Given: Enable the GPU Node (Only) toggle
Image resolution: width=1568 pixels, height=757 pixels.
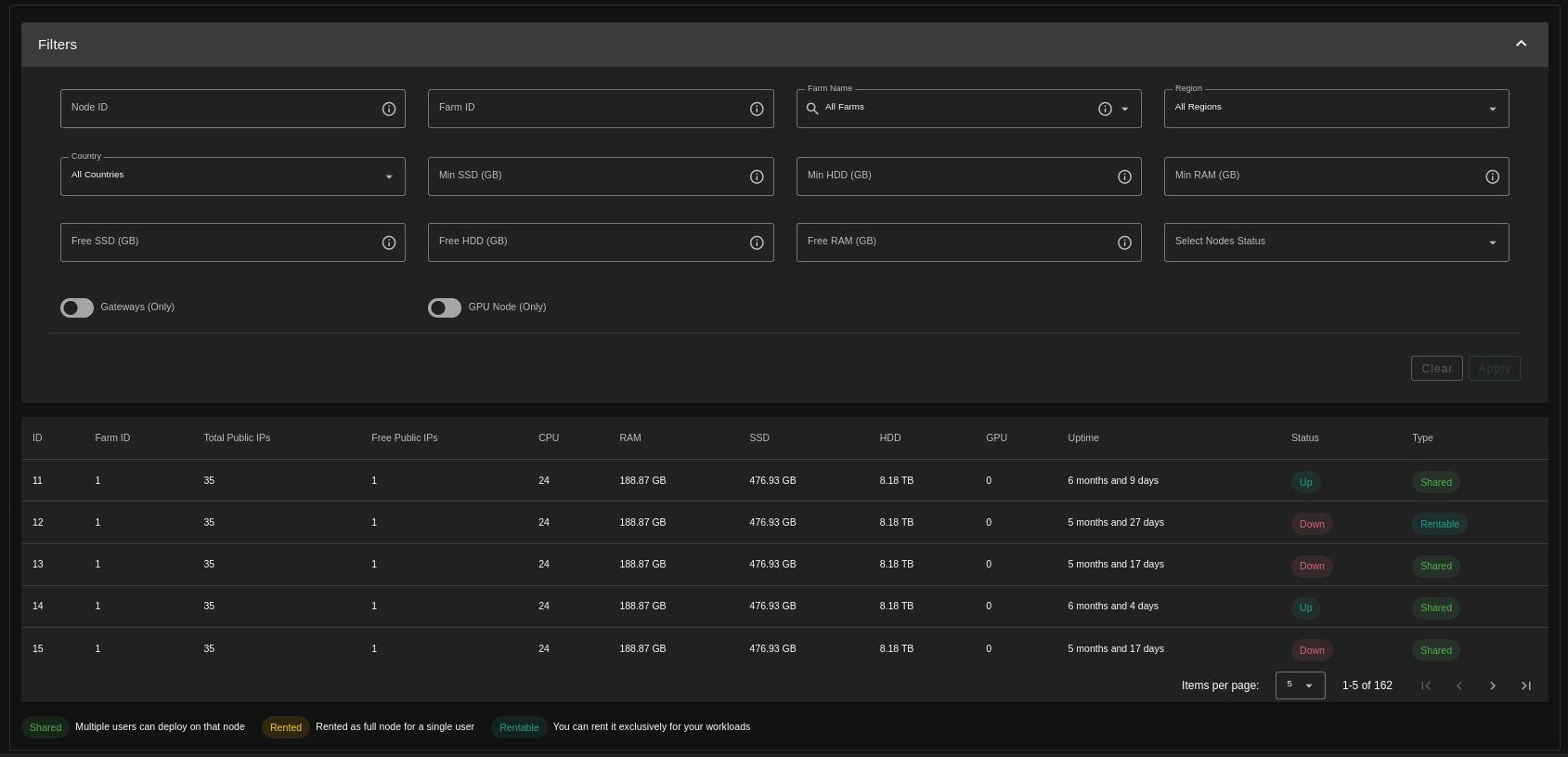Looking at the screenshot, I should [445, 307].
